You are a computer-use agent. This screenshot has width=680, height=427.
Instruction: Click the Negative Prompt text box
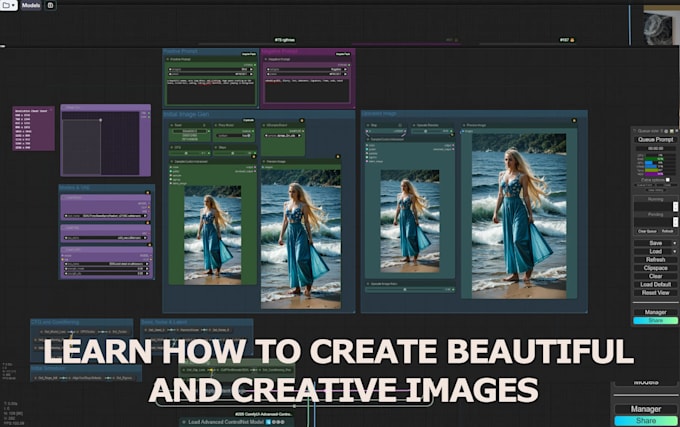[x=307, y=90]
